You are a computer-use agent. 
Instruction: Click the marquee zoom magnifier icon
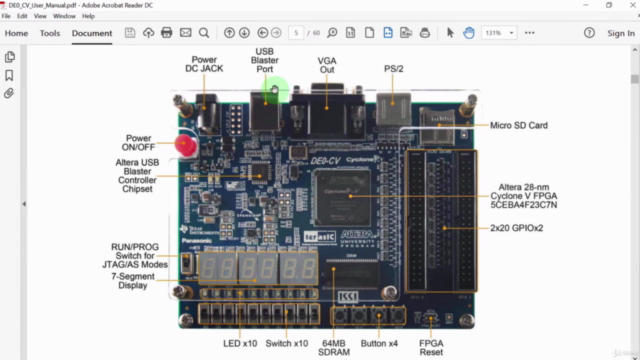[332, 33]
